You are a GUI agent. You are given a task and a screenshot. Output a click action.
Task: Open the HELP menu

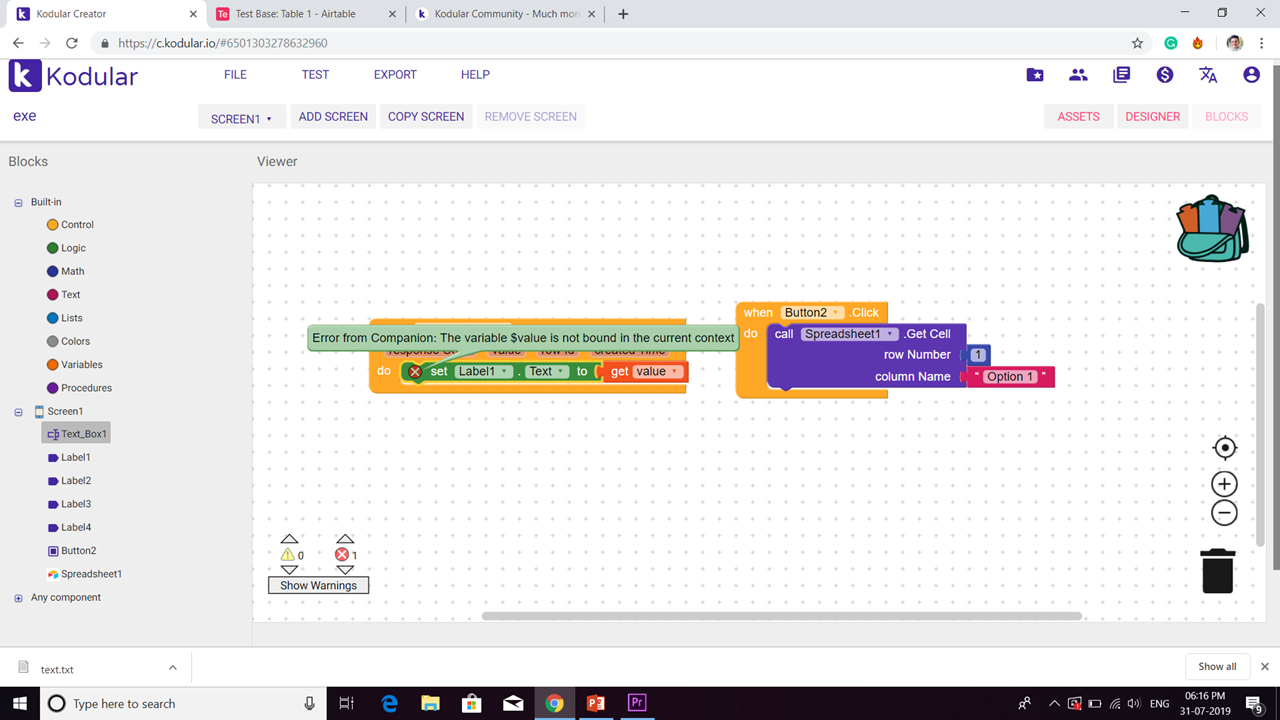click(475, 75)
